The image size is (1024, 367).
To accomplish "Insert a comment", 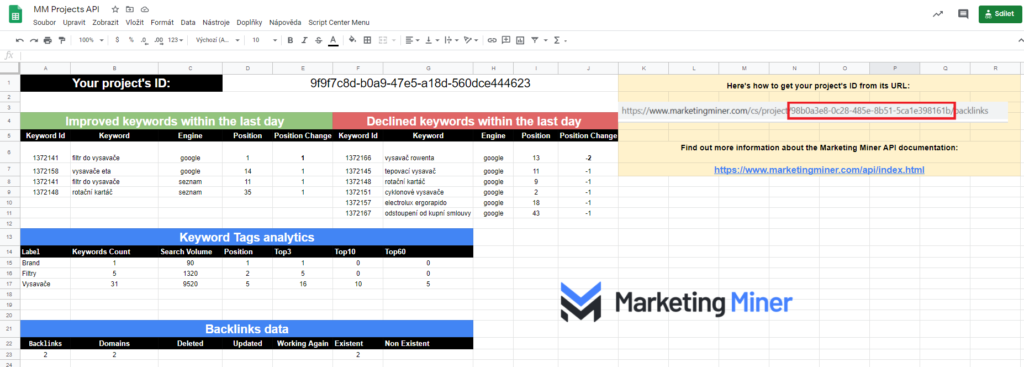I will [506, 40].
